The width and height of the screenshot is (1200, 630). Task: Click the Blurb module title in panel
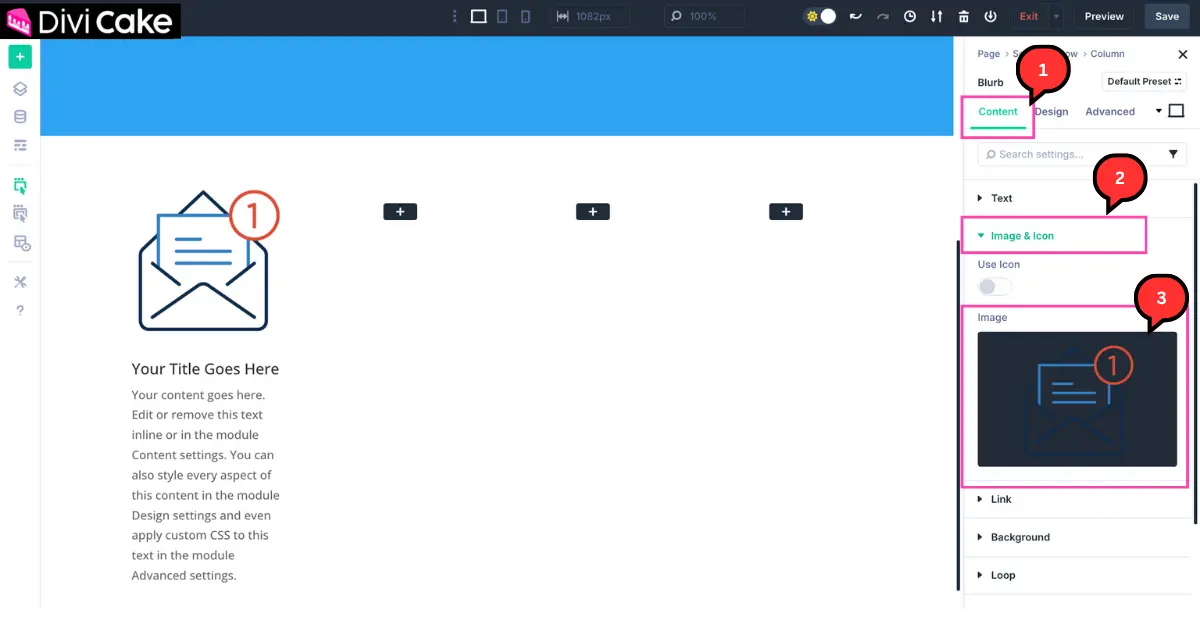(x=990, y=82)
